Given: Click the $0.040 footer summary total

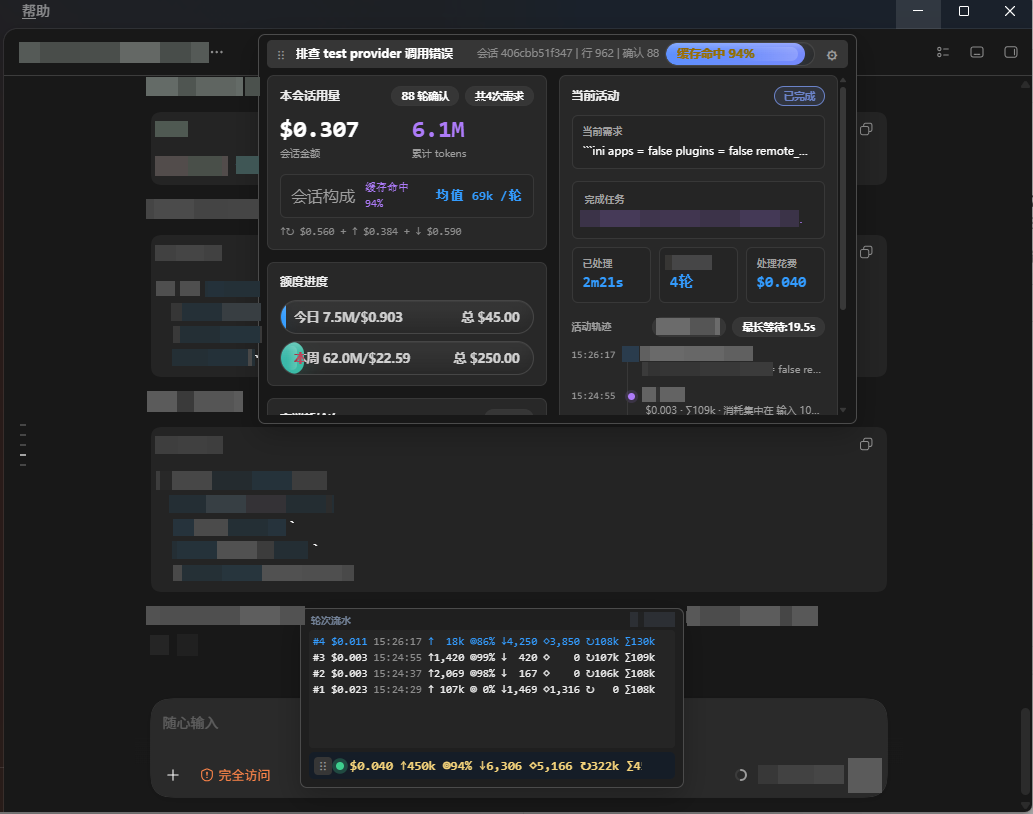Looking at the screenshot, I should coord(371,766).
